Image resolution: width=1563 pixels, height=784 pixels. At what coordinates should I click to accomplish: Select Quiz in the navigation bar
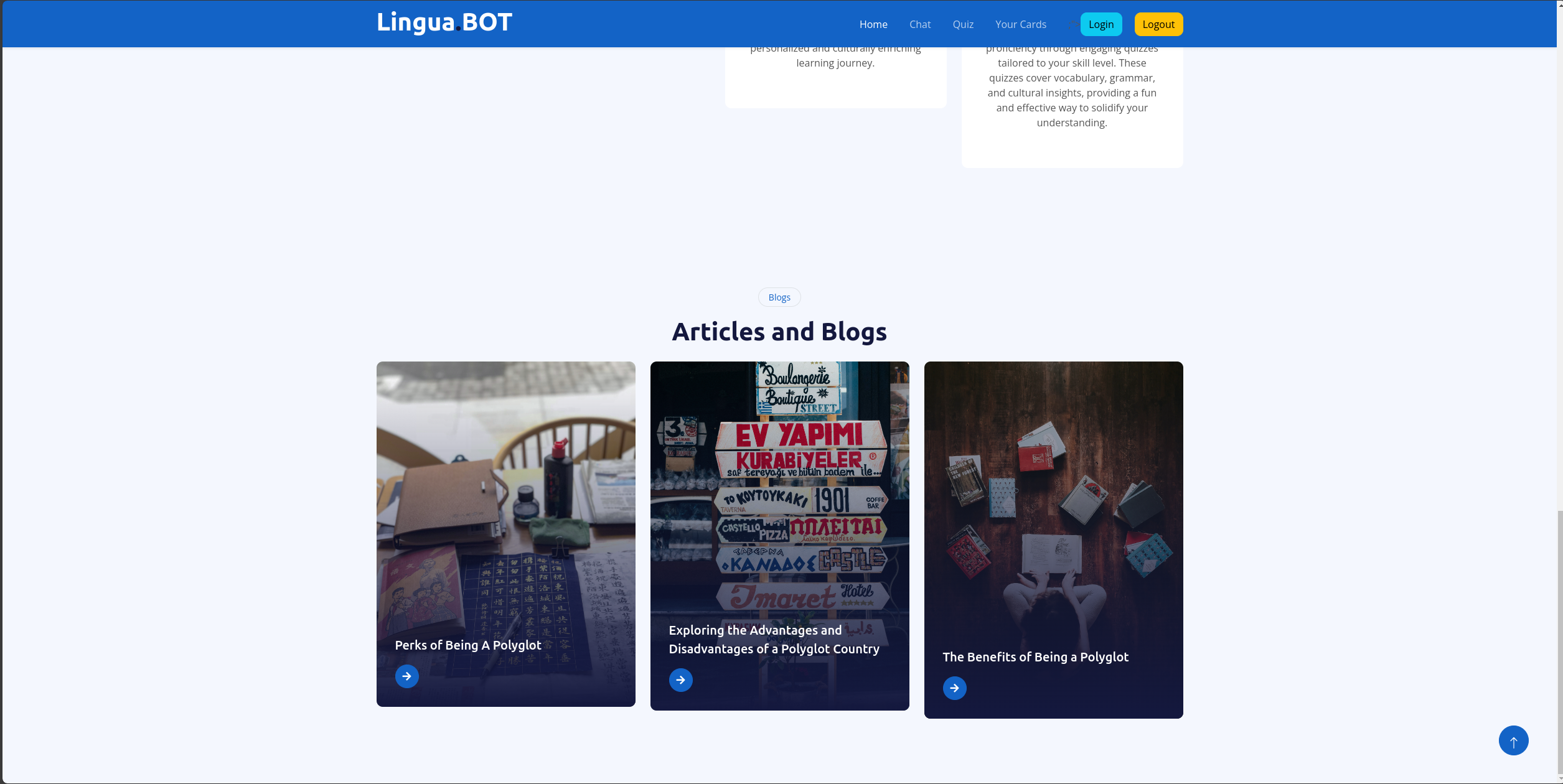click(x=962, y=24)
